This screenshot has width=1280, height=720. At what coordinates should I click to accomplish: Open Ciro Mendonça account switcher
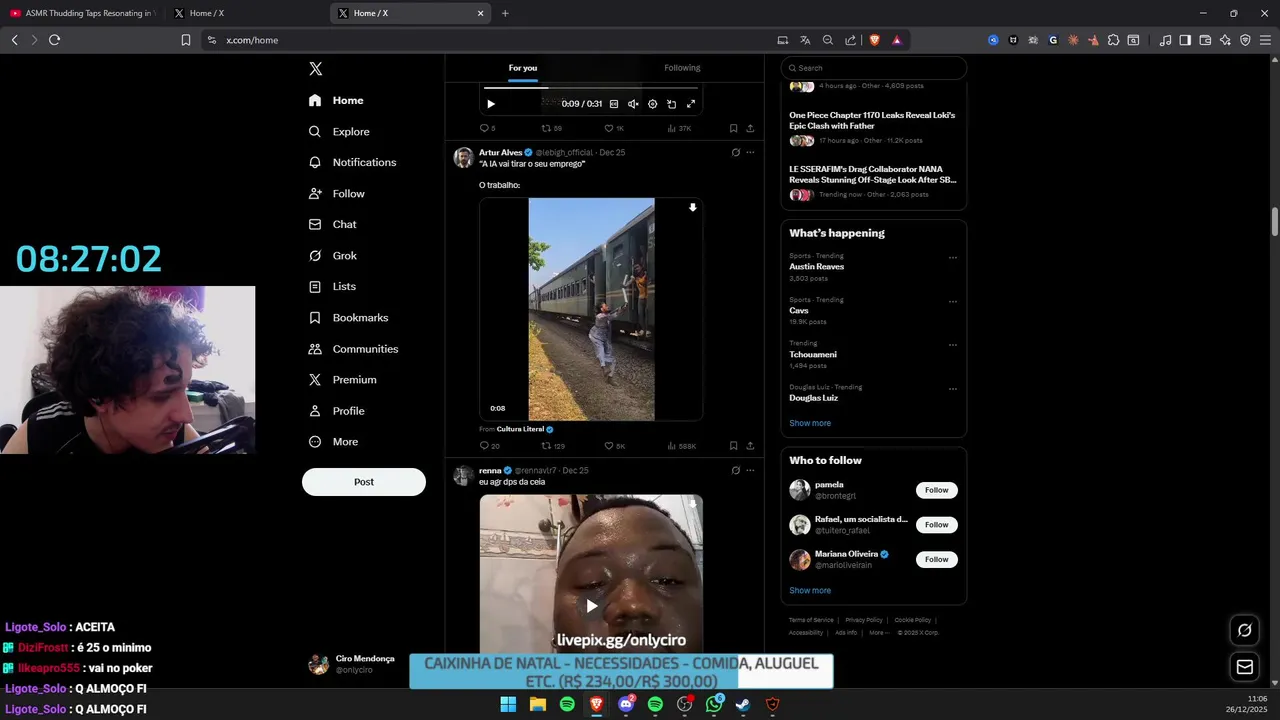(354, 664)
